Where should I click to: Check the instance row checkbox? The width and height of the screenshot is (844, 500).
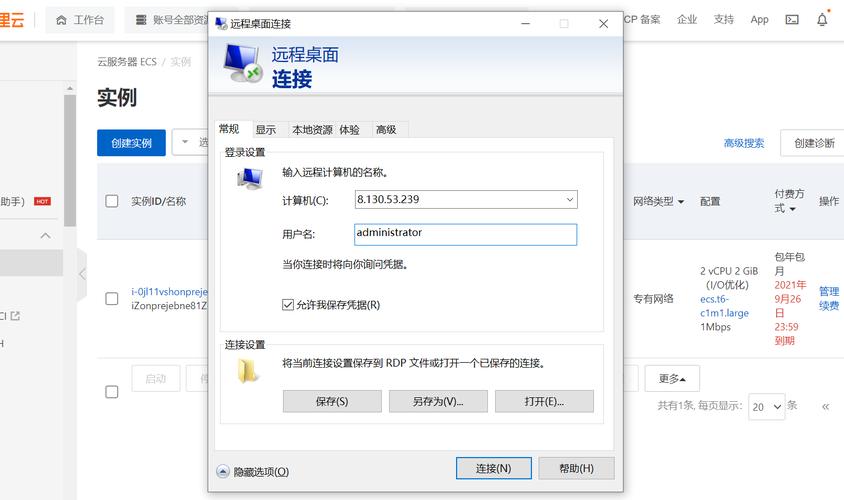[111, 299]
